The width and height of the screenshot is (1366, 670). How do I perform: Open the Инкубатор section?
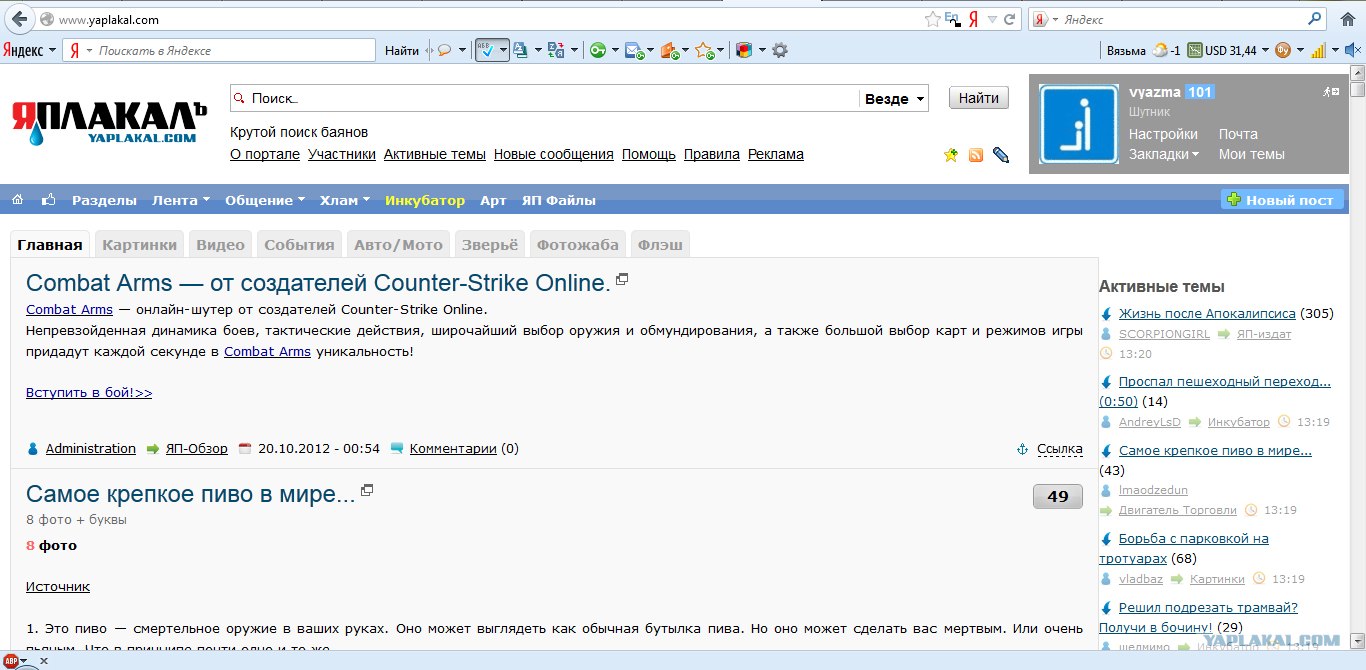coord(425,200)
